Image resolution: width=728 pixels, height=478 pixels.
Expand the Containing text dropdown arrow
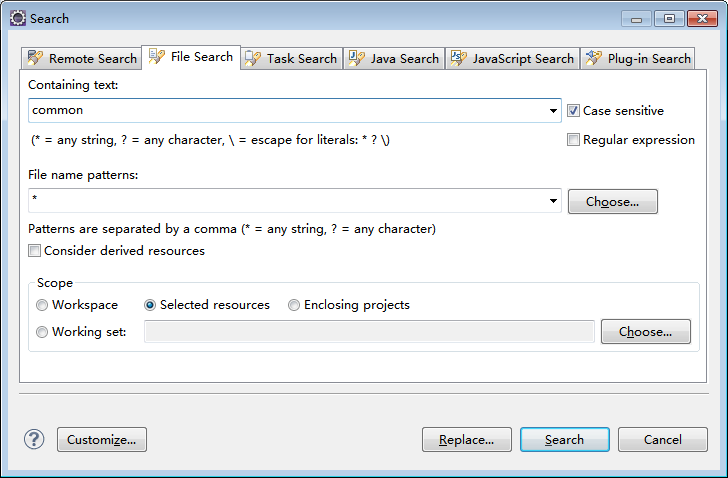(x=554, y=111)
